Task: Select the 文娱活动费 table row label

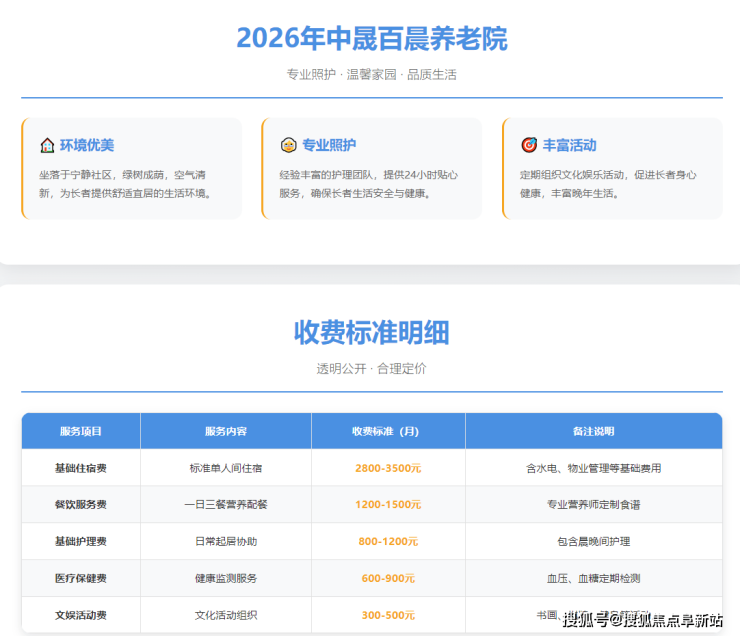Action: tap(81, 615)
